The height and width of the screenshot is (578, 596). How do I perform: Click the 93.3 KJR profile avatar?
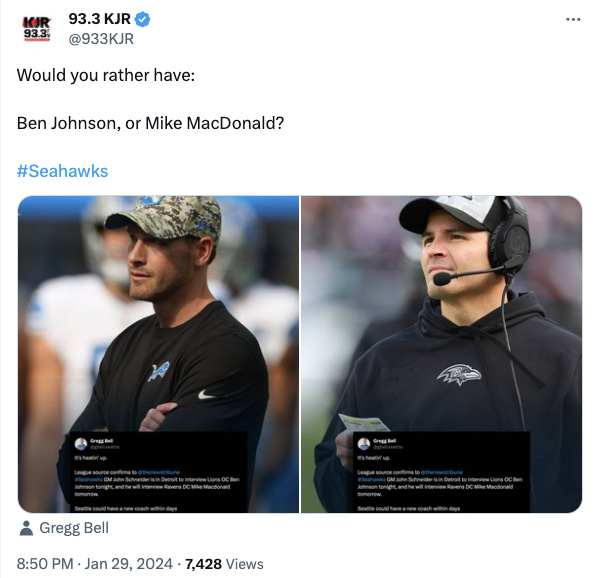[36, 29]
